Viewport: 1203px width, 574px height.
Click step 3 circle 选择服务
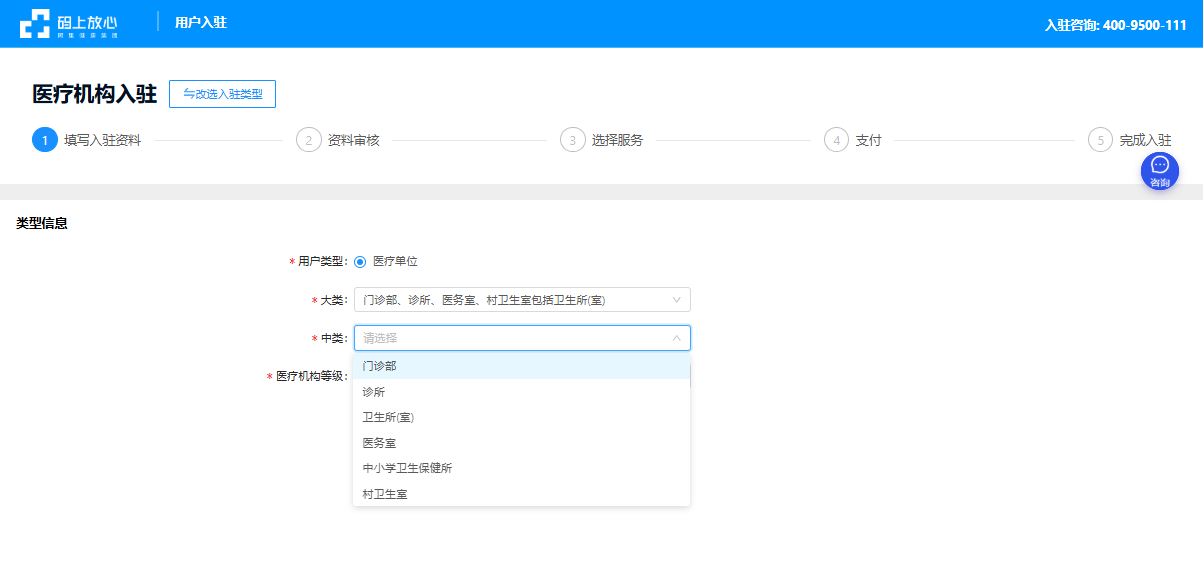click(572, 140)
